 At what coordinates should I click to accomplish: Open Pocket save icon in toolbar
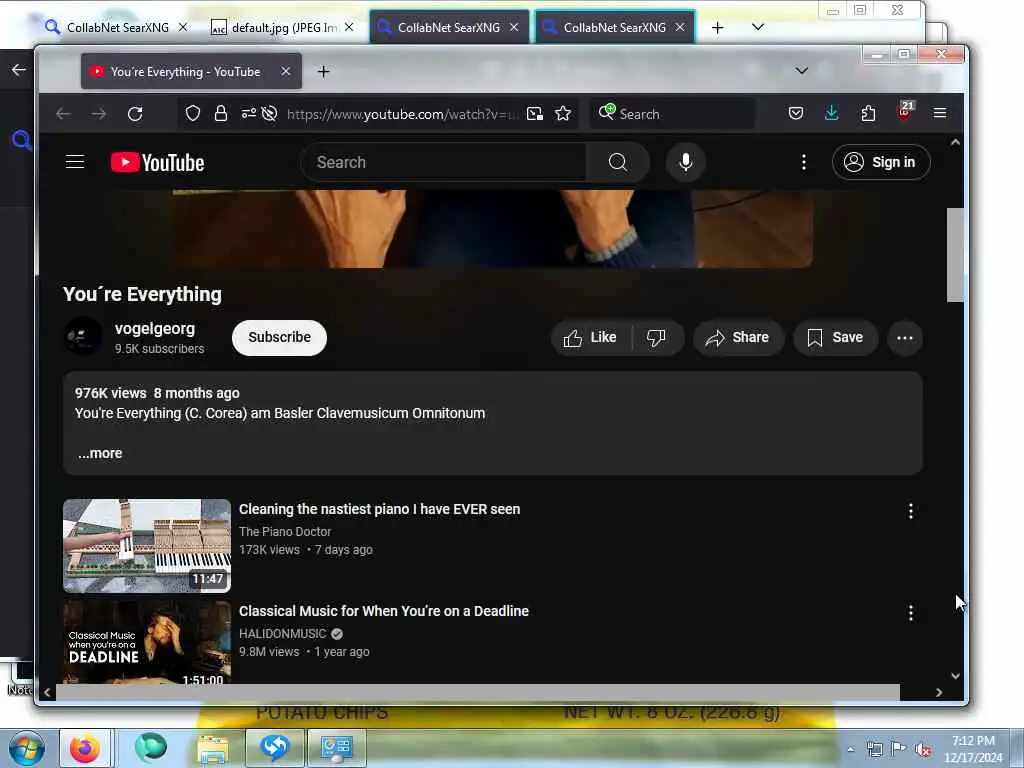pos(795,114)
